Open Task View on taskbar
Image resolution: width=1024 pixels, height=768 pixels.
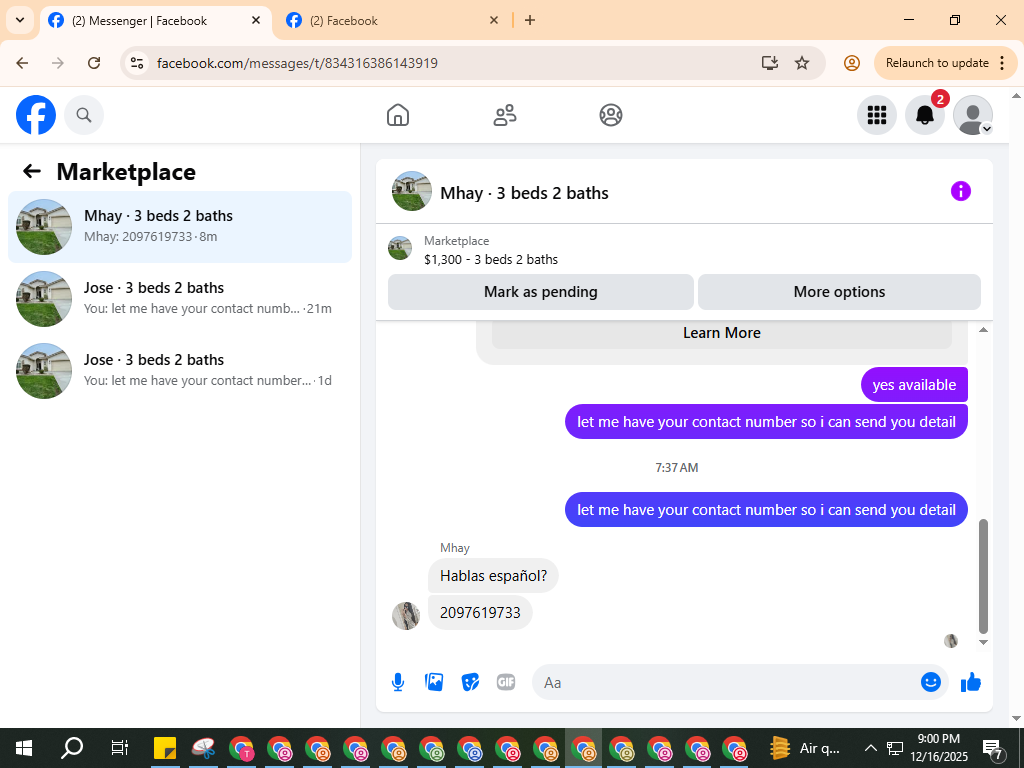coord(120,748)
